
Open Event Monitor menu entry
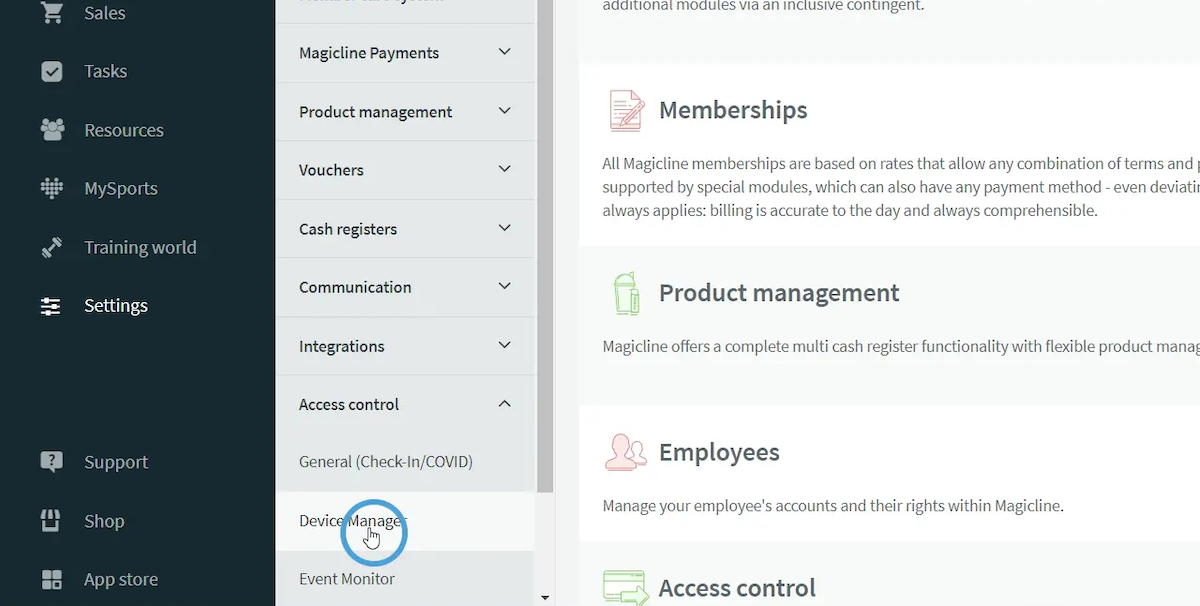click(346, 579)
